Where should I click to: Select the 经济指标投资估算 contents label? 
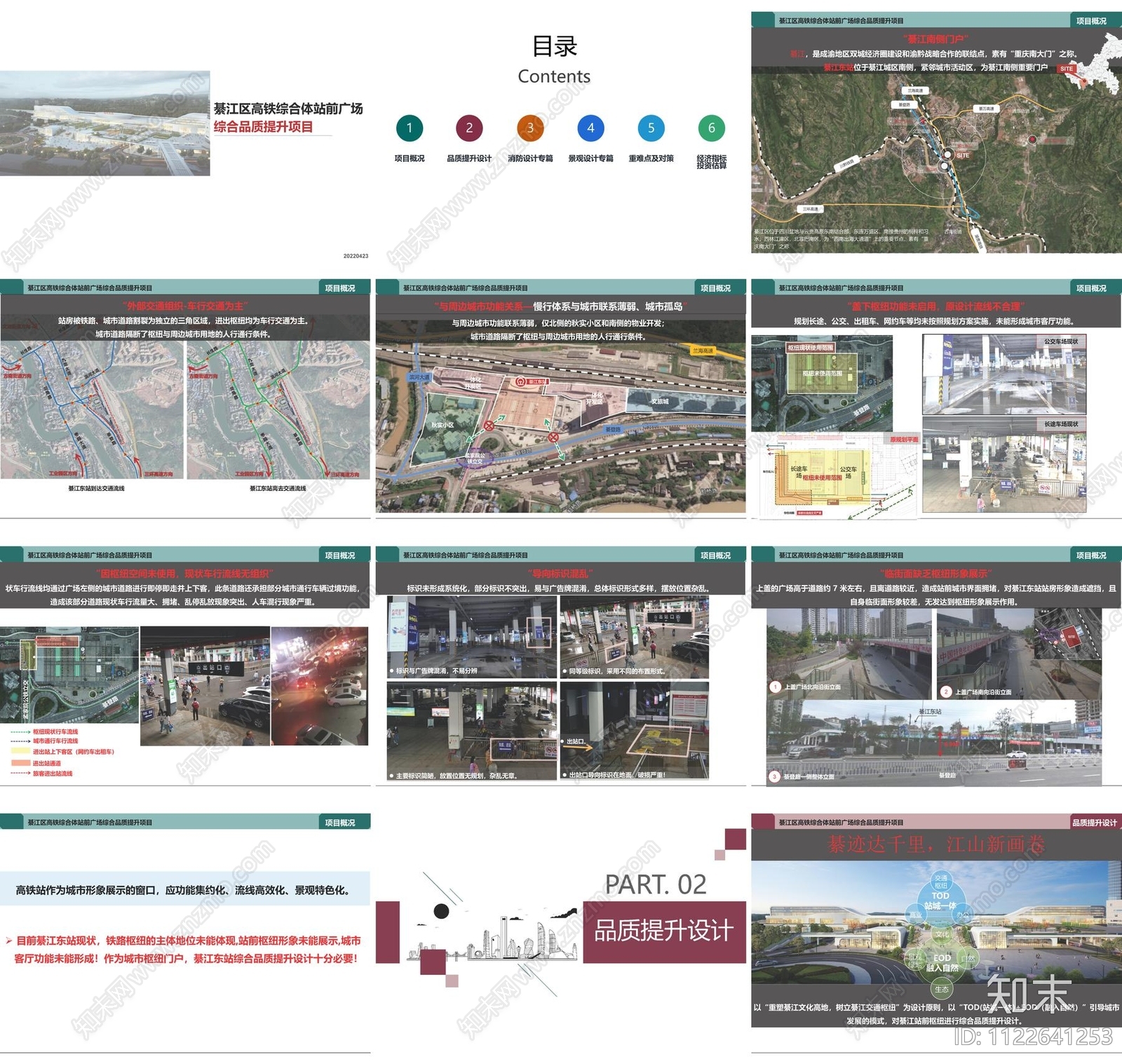(711, 162)
